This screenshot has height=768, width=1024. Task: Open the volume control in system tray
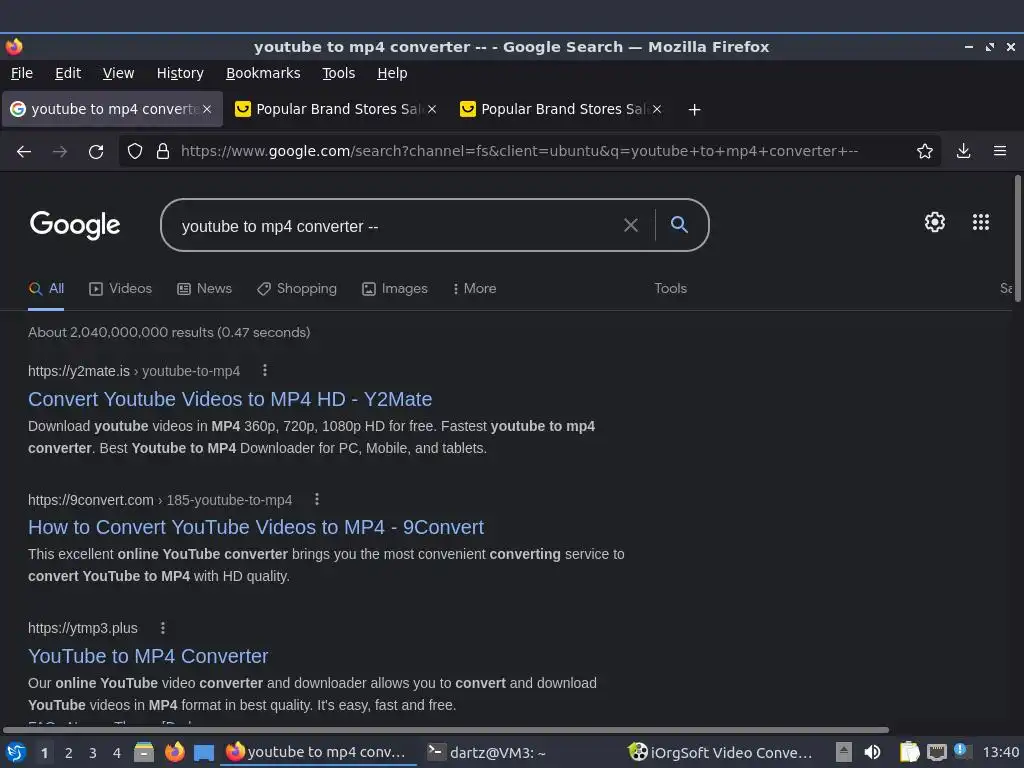[872, 752]
